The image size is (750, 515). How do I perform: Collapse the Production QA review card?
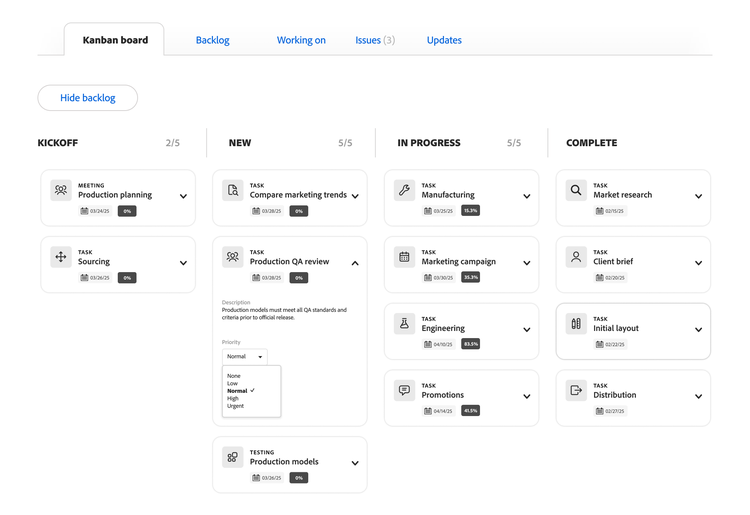coord(355,263)
